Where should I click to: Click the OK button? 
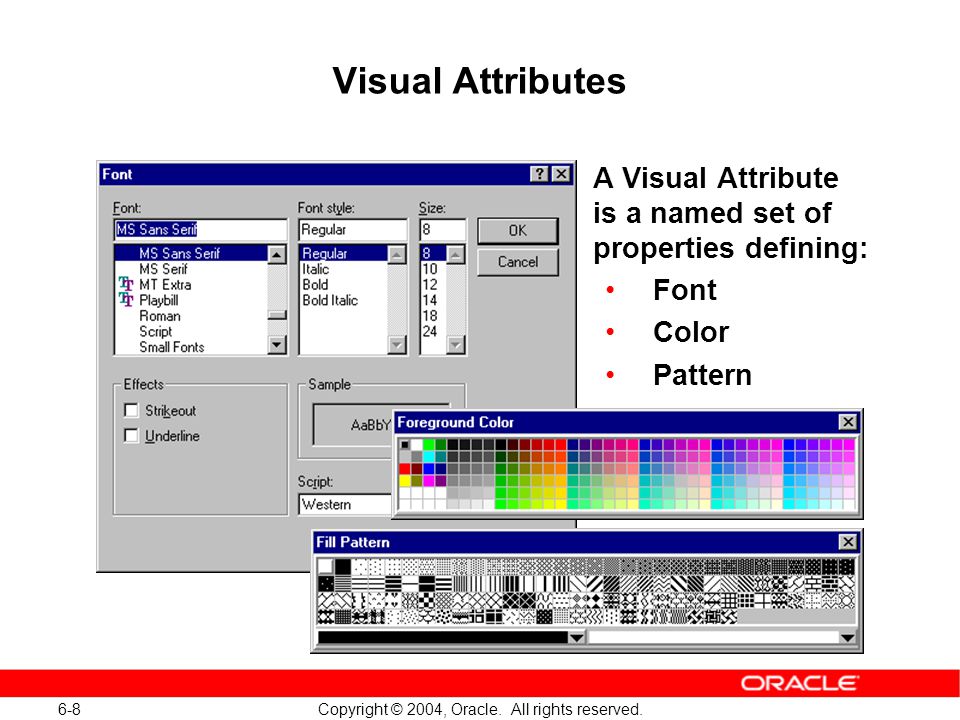click(517, 231)
